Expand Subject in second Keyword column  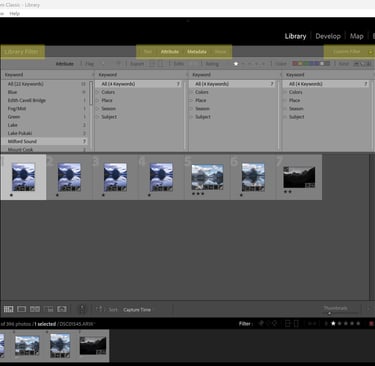[98, 117]
